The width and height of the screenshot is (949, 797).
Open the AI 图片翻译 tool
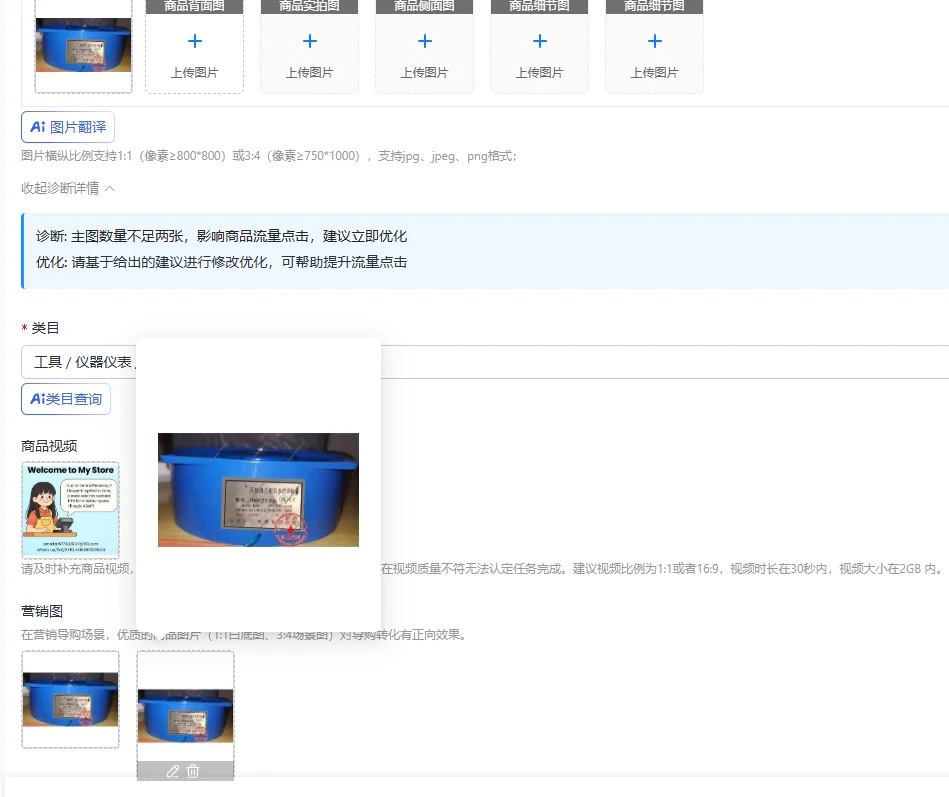point(68,127)
